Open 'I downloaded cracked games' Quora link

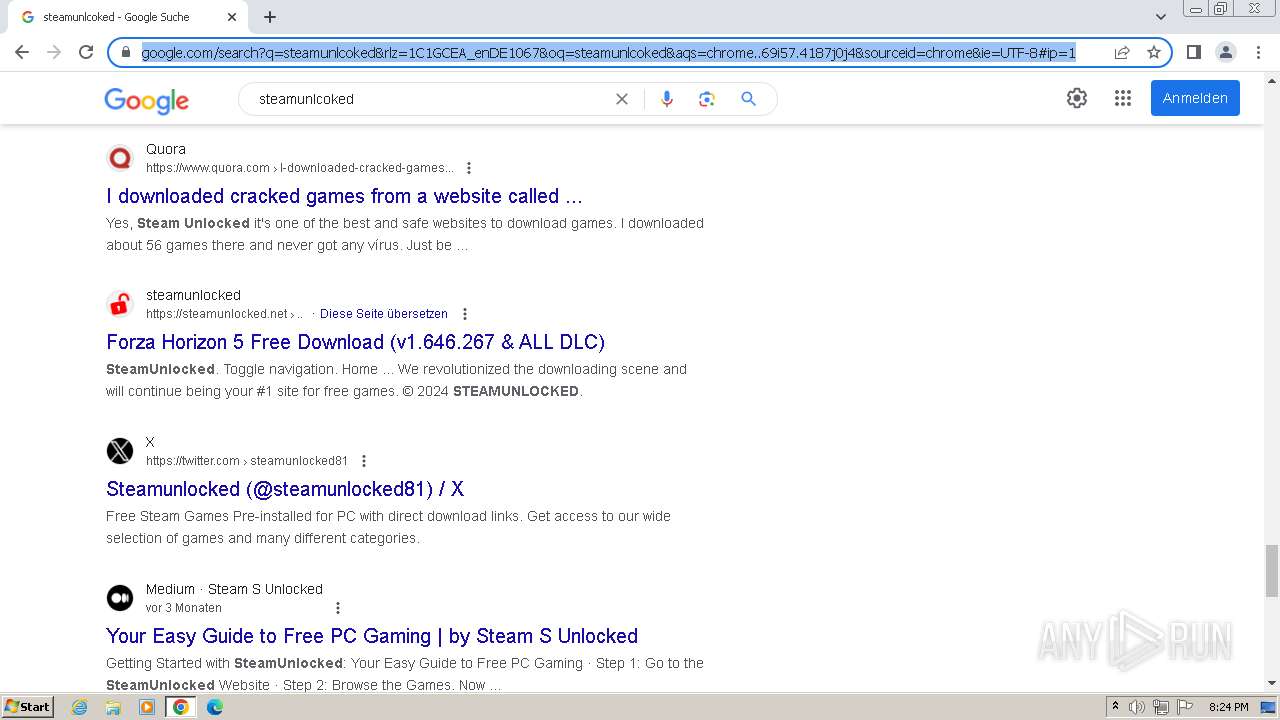point(344,196)
